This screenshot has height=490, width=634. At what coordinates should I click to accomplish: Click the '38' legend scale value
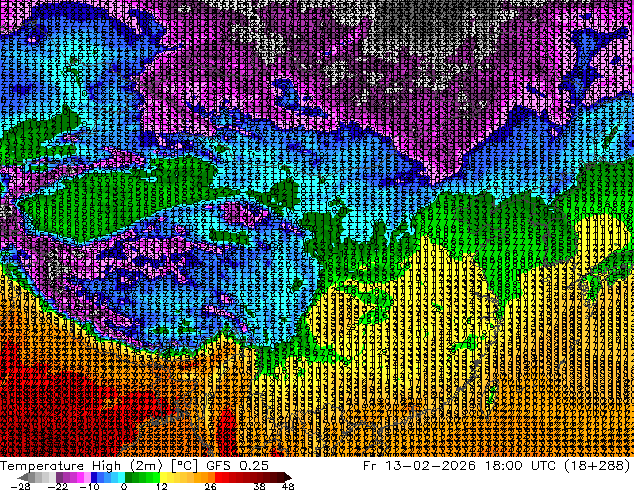pyautogui.click(x=259, y=486)
